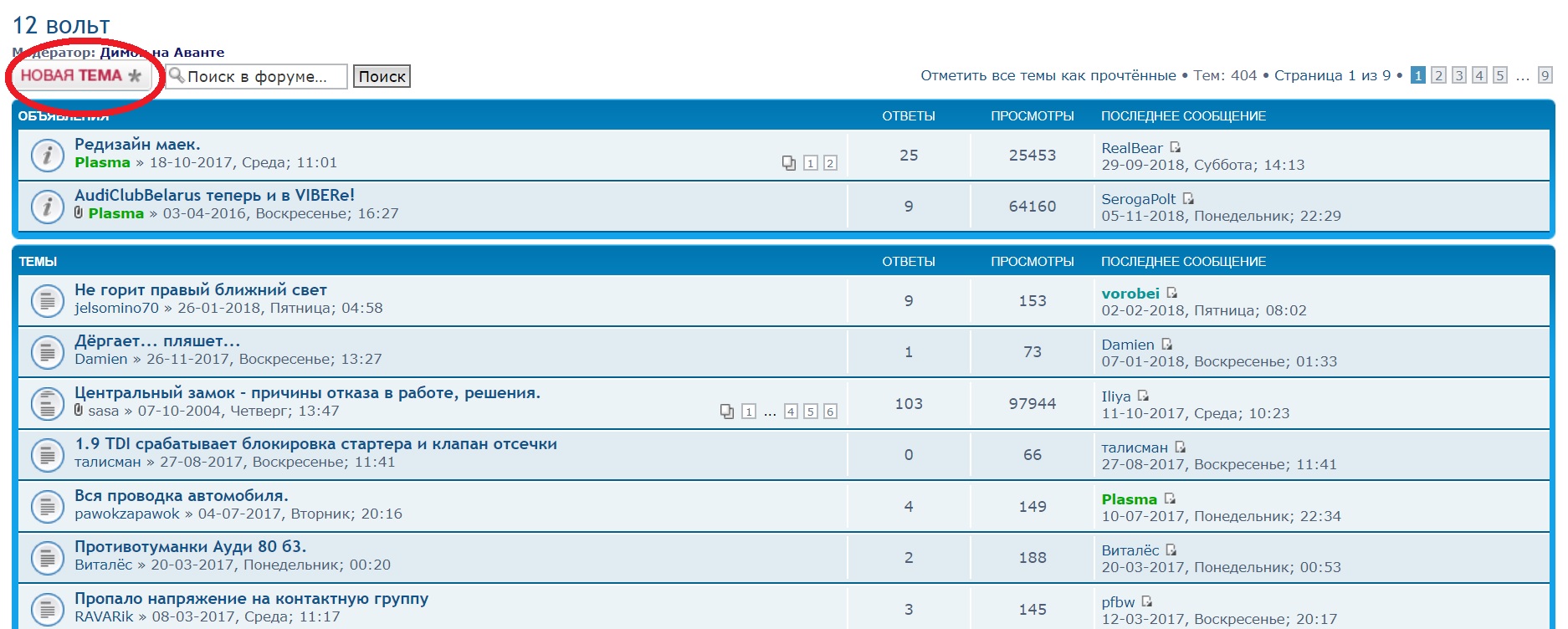Click announcement icon of Редизайн маек
The height and width of the screenshot is (629, 1568).
pyautogui.click(x=47, y=155)
